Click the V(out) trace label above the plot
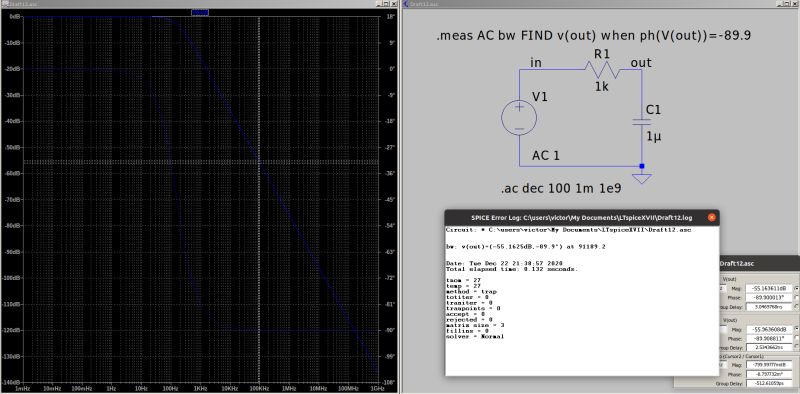The image size is (800, 394). (x=200, y=12)
